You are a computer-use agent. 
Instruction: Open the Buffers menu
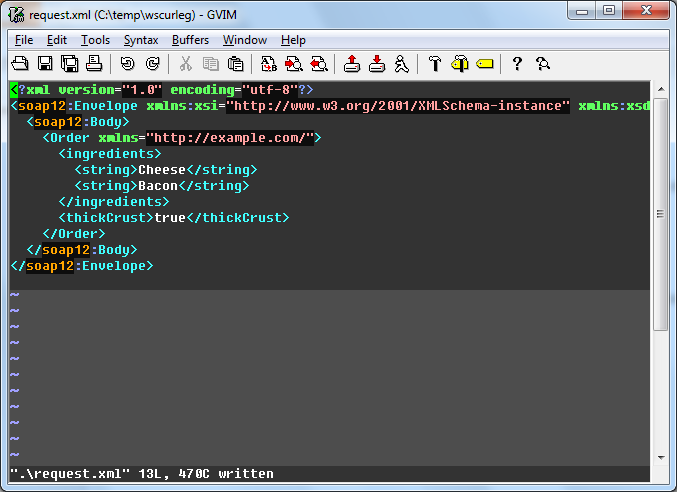tap(190, 40)
